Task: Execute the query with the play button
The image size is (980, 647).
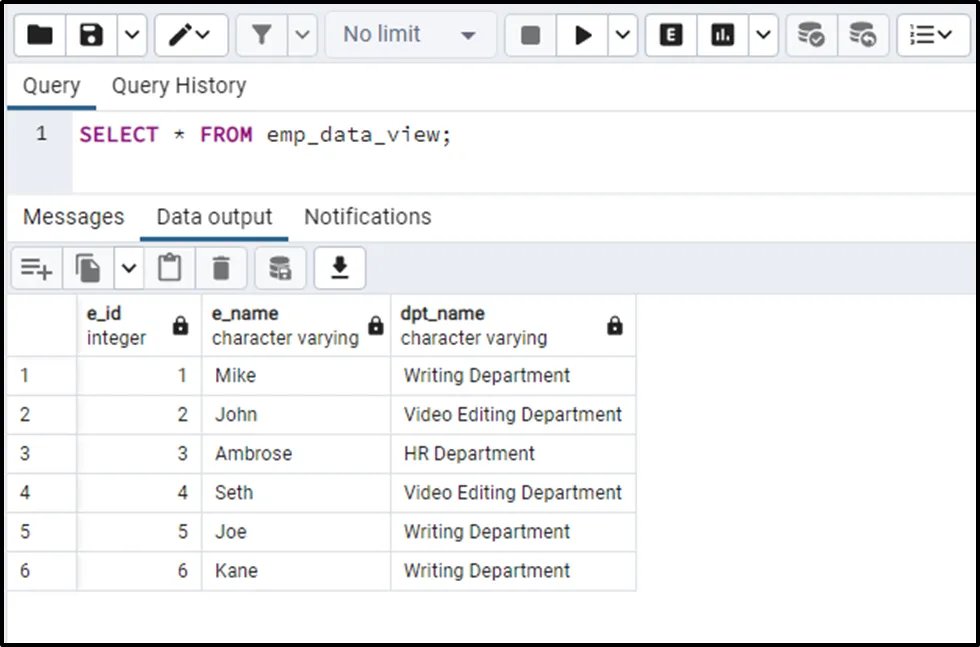Action: click(583, 35)
